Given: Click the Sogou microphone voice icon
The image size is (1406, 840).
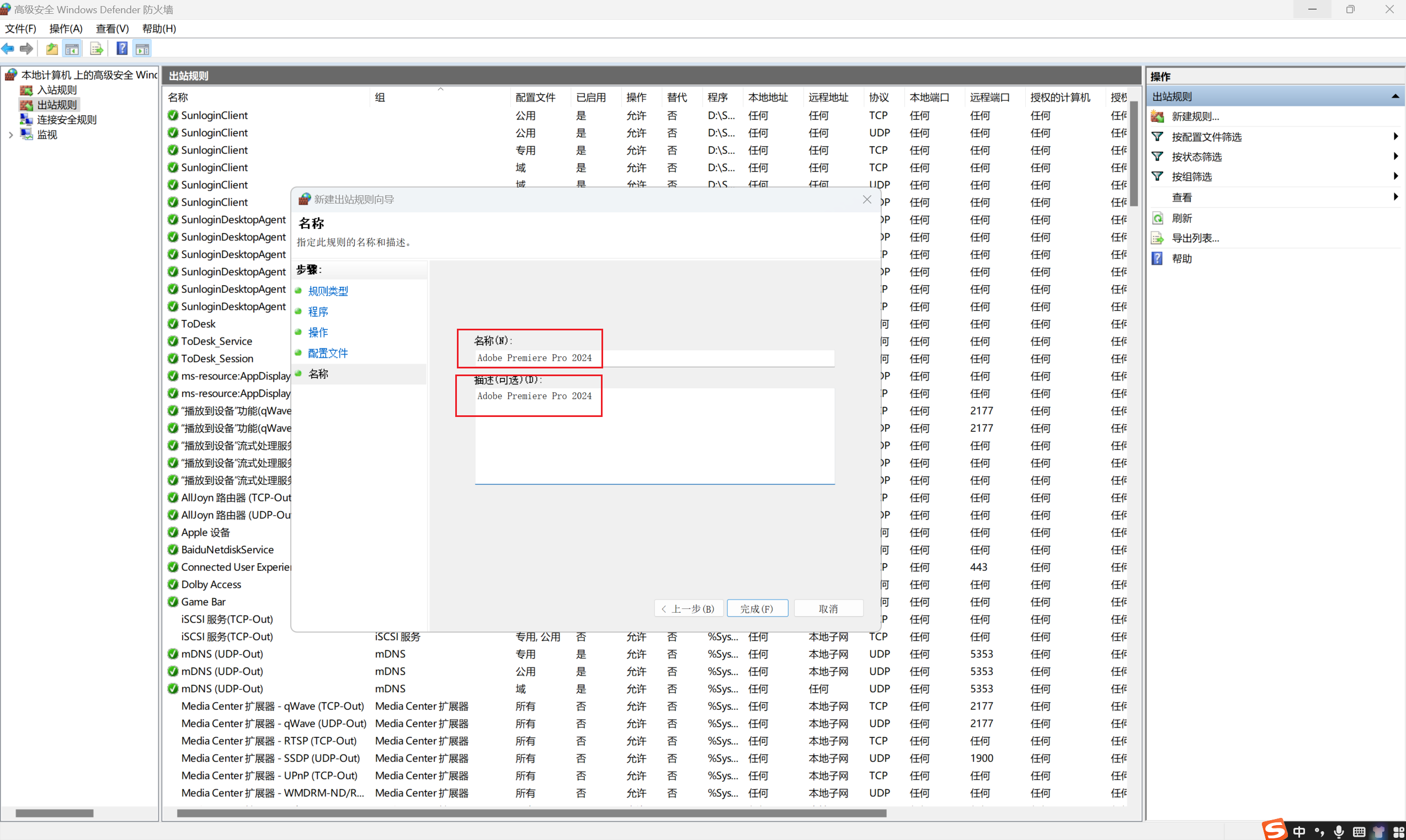Looking at the screenshot, I should (1339, 832).
